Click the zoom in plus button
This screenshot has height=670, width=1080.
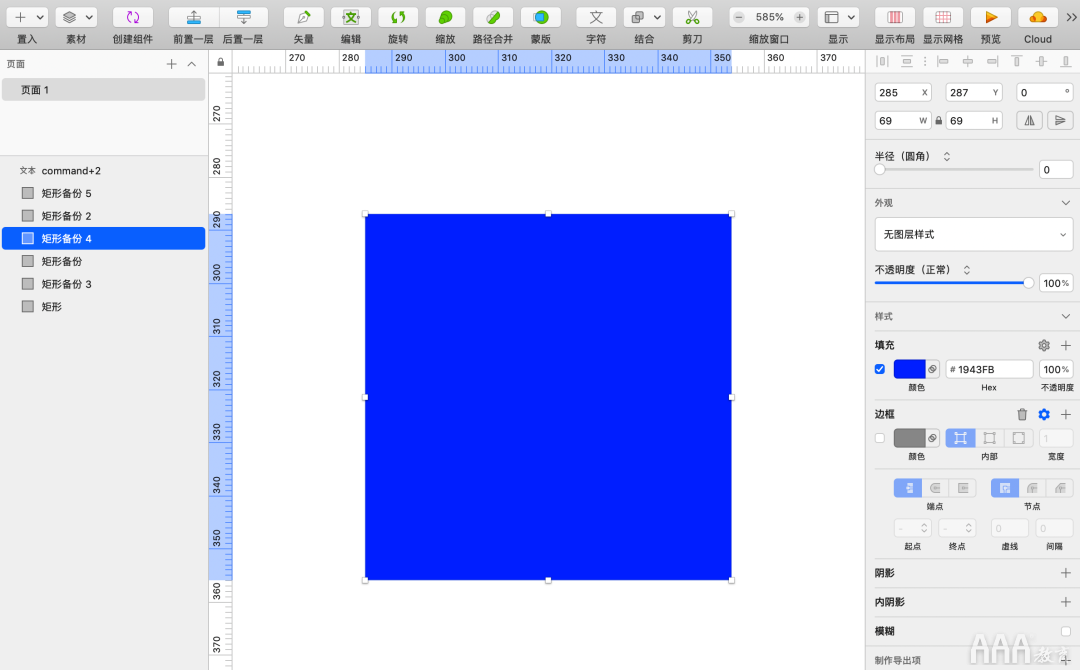coord(800,17)
